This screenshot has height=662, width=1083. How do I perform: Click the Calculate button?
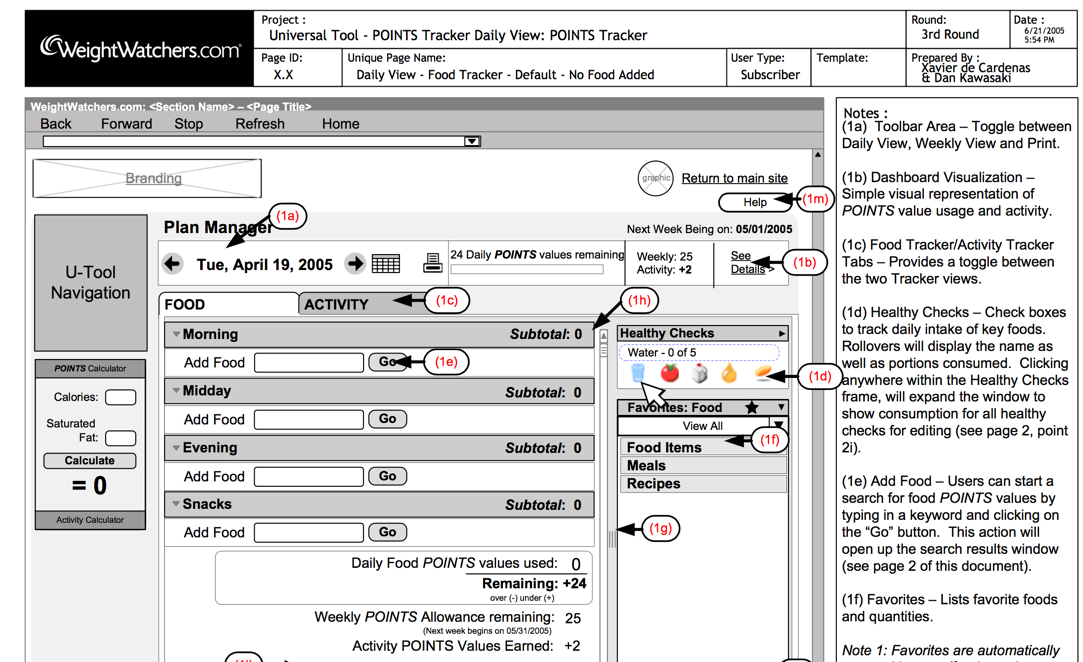point(90,461)
